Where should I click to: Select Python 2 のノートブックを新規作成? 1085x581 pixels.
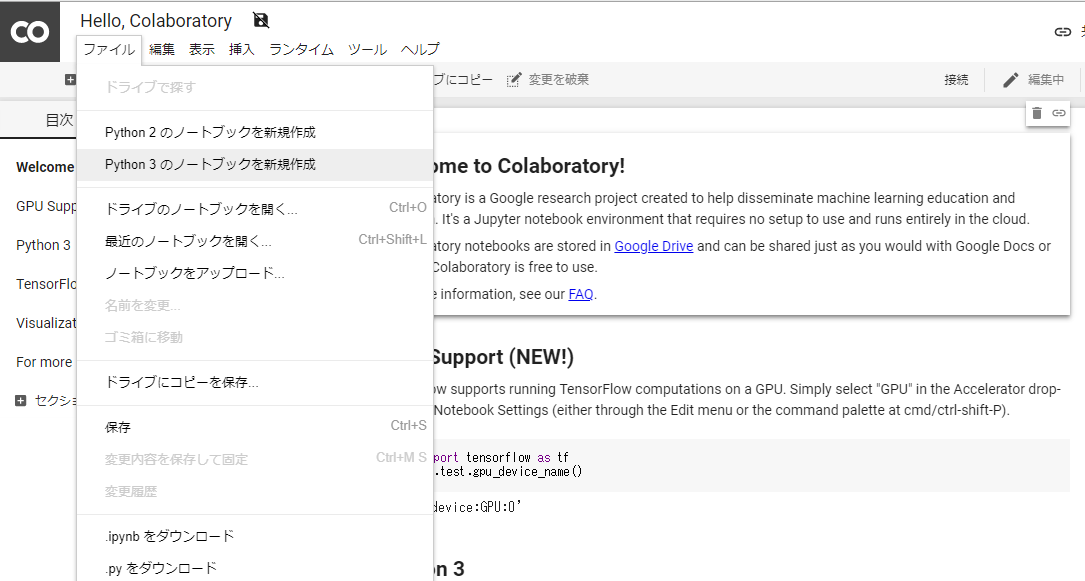click(x=255, y=132)
